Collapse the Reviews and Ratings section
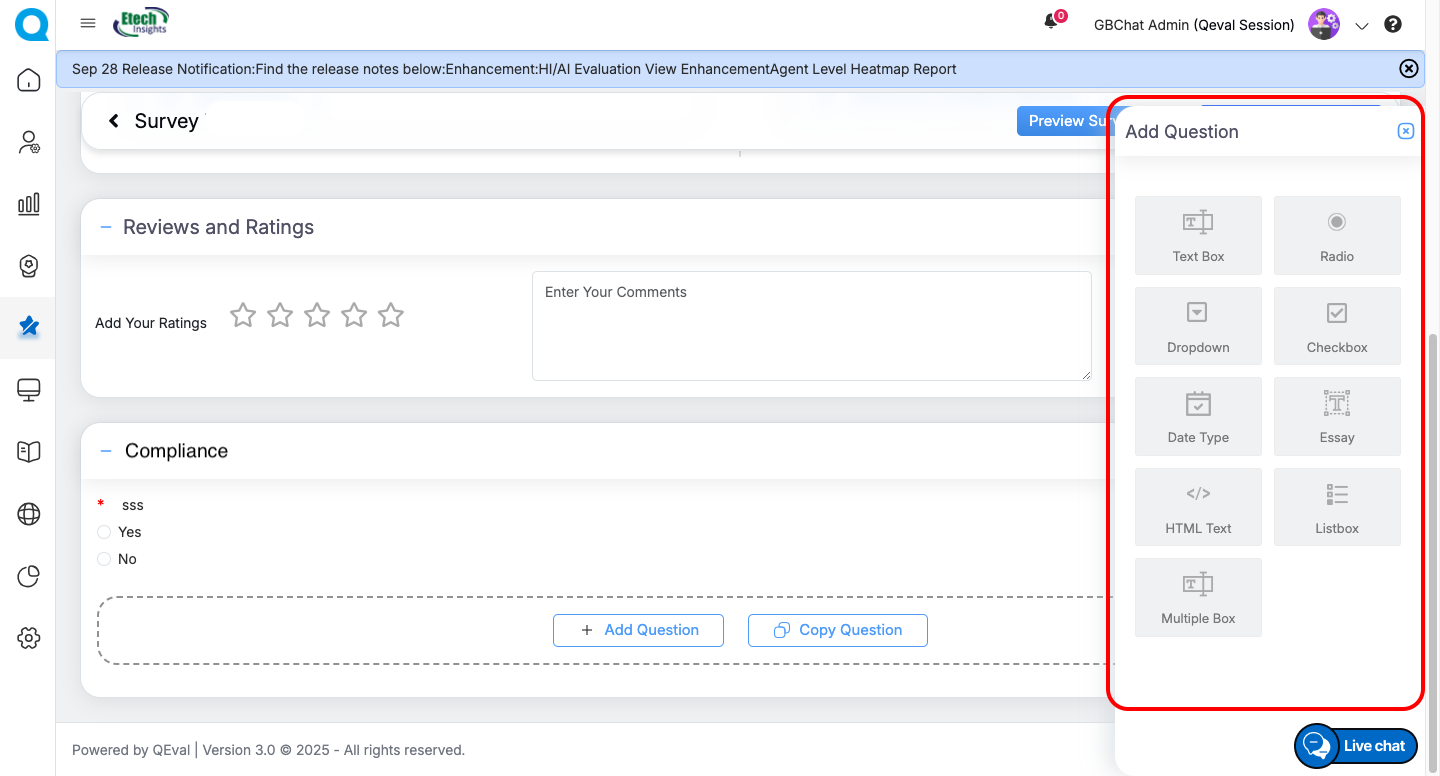This screenshot has width=1440, height=776. click(106, 227)
